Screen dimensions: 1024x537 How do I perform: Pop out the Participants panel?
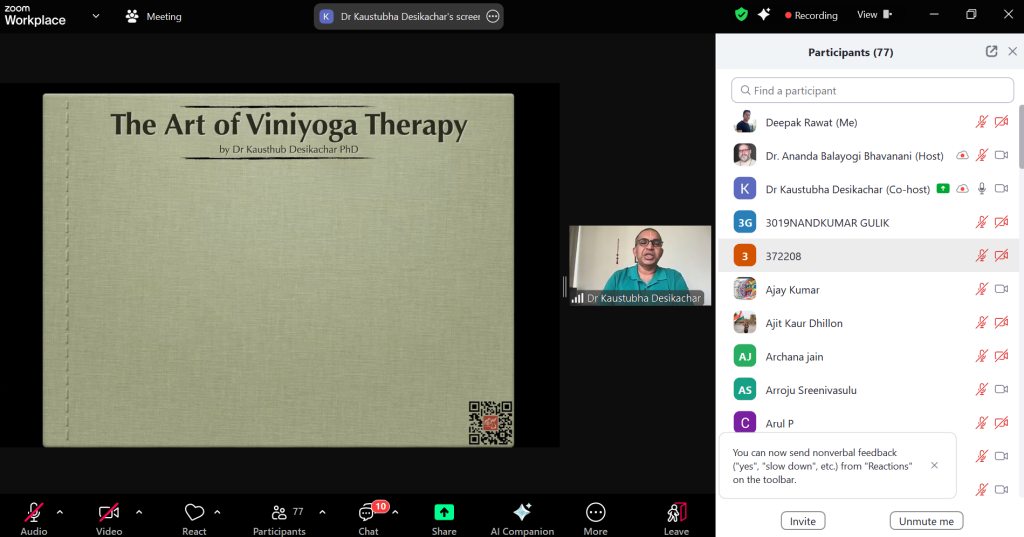[991, 52]
